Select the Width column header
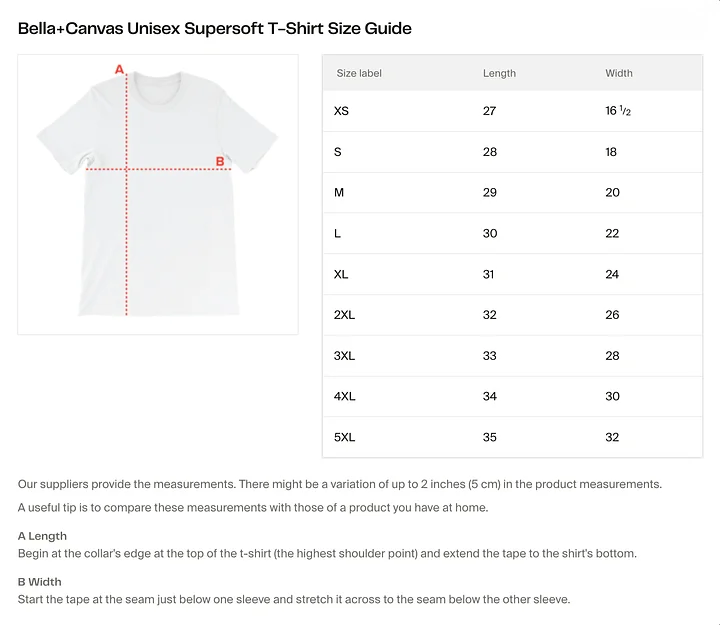The width and height of the screenshot is (720, 625). [x=619, y=73]
